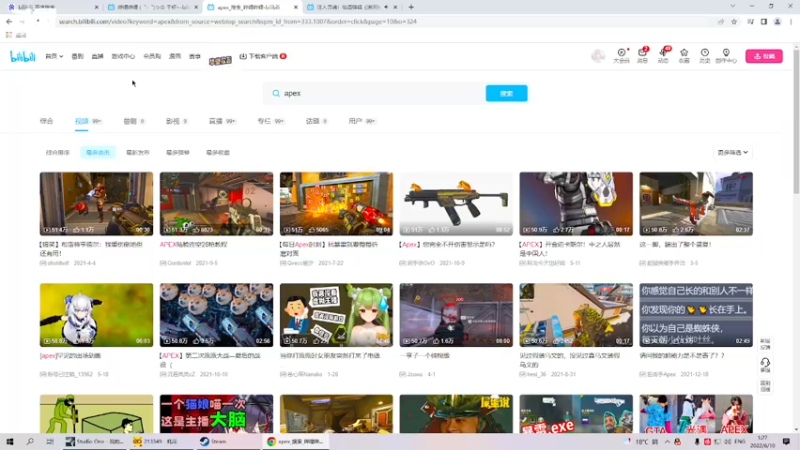Open the green-haired anime girl video thumbnail
The image size is (800, 450).
336,315
